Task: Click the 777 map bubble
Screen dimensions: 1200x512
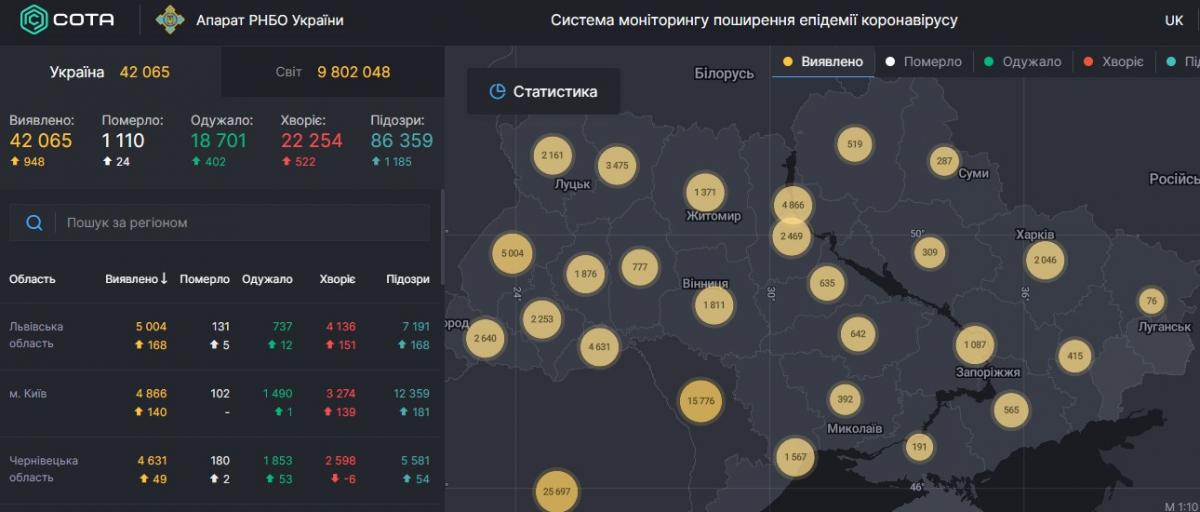Action: pos(640,267)
